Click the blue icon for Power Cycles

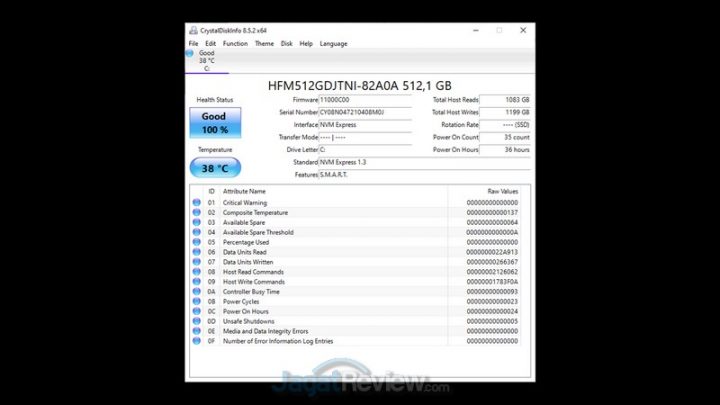tap(197, 301)
